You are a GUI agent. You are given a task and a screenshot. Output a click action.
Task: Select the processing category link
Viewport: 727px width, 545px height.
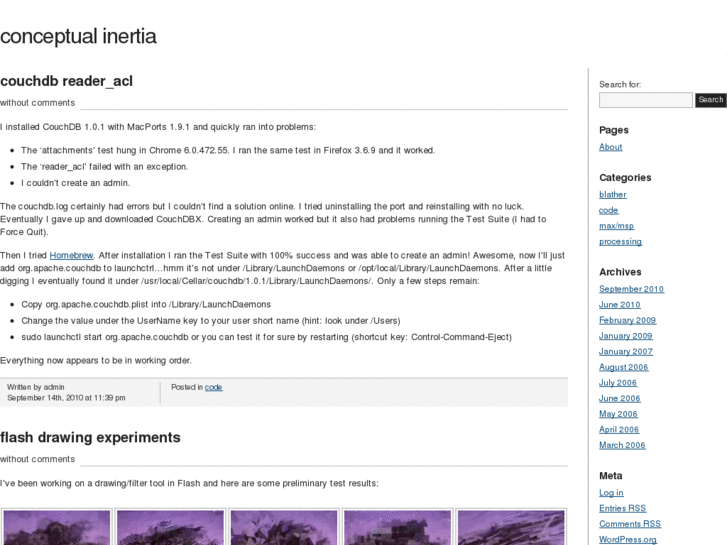pyautogui.click(x=620, y=241)
